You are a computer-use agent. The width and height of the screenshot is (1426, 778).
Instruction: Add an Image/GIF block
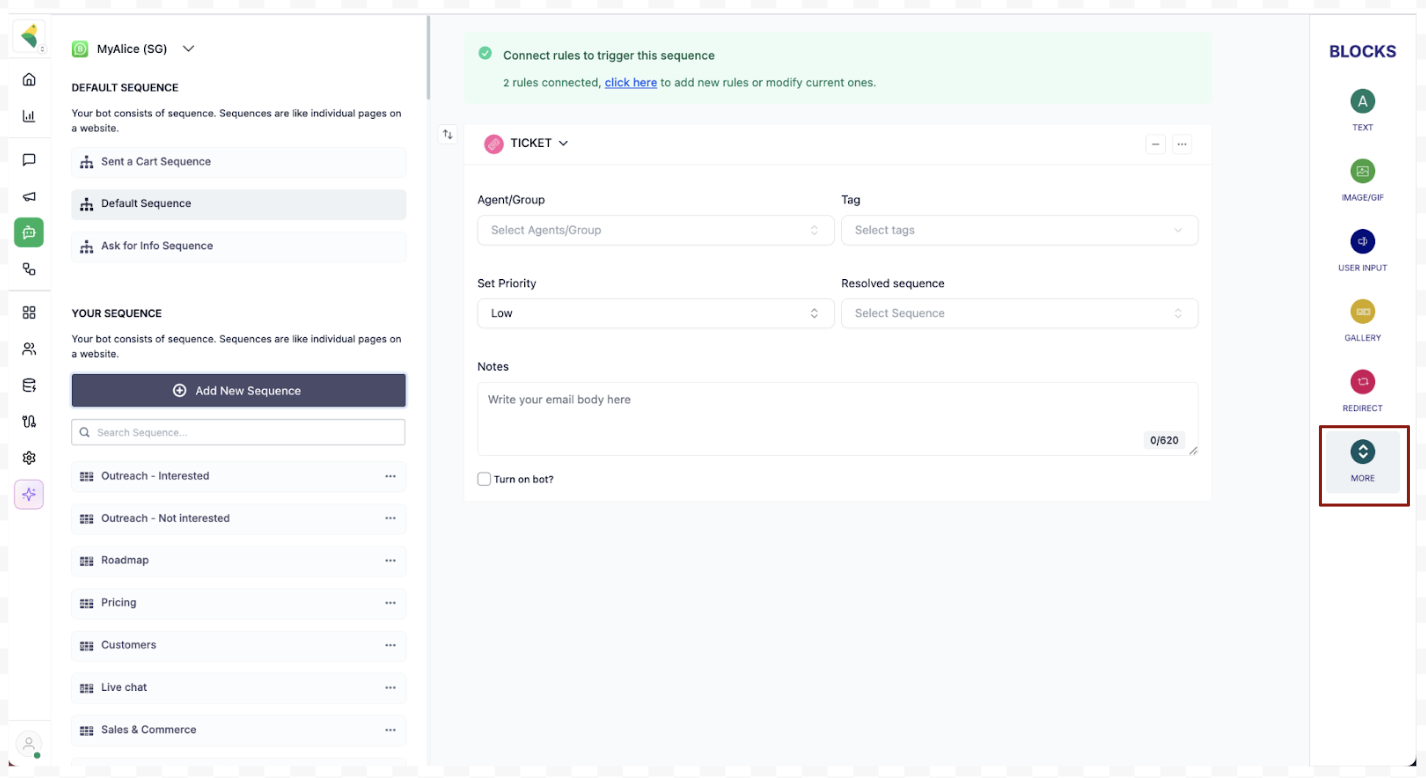(1362, 180)
